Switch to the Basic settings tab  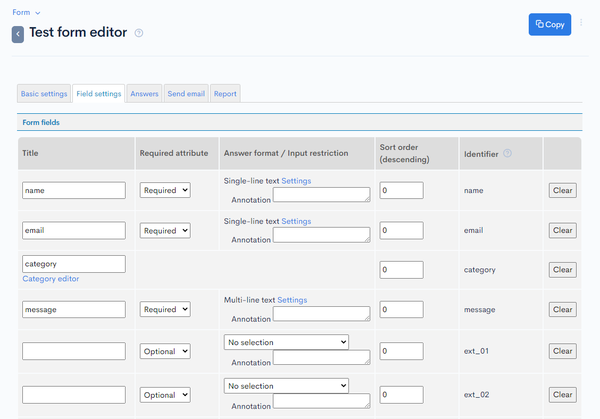[44, 94]
